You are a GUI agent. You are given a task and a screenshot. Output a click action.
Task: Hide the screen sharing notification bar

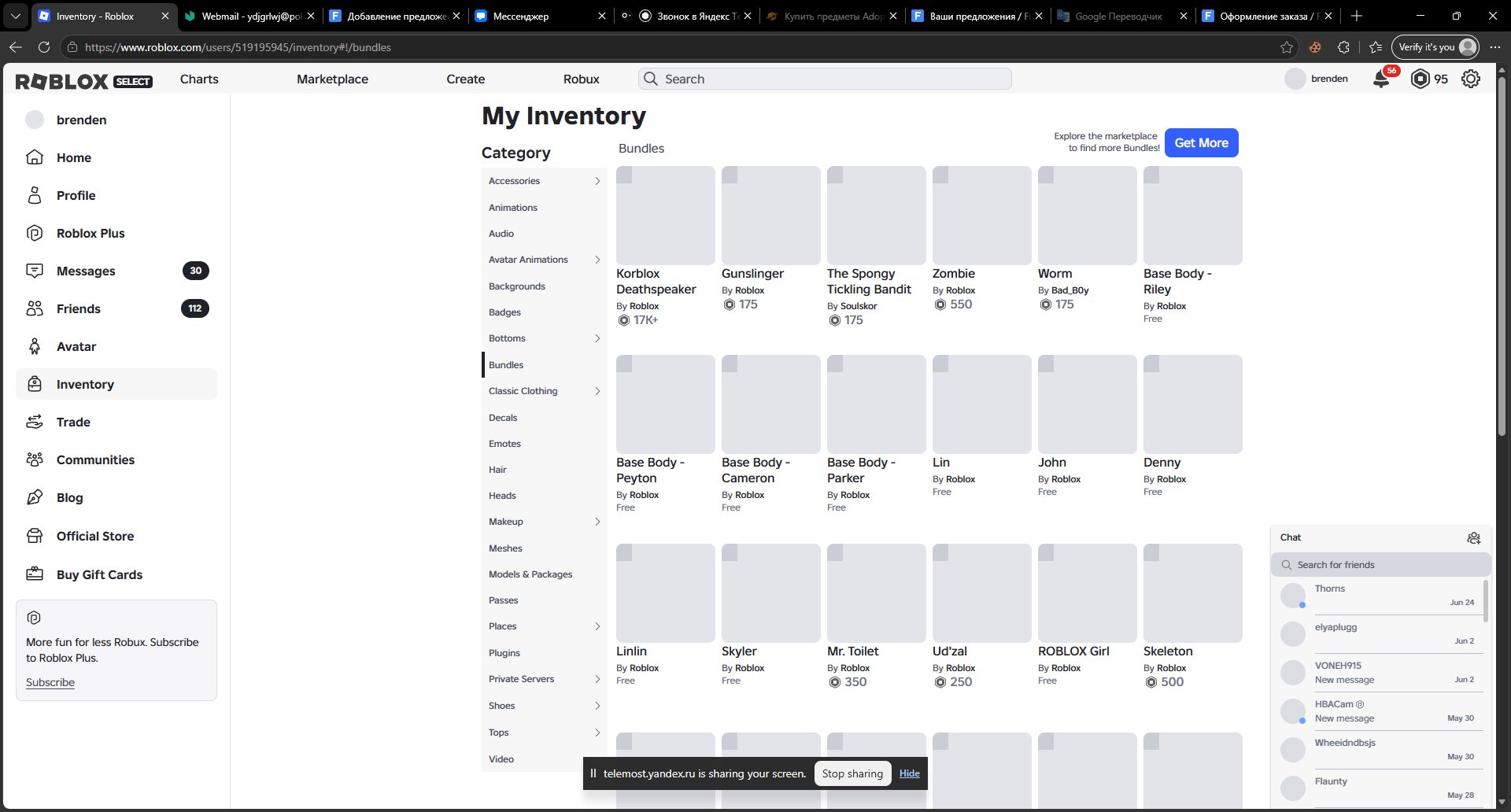point(910,773)
